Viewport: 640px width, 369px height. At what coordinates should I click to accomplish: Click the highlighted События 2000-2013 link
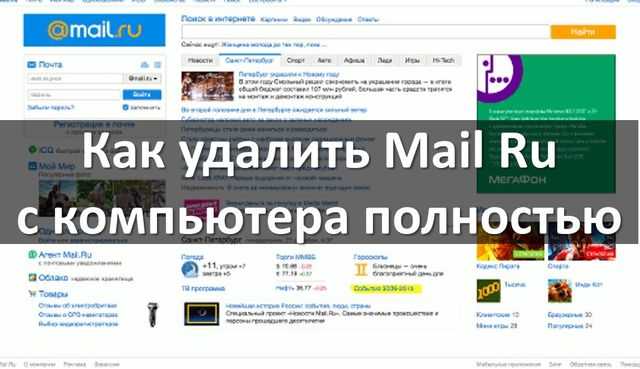coord(384,289)
